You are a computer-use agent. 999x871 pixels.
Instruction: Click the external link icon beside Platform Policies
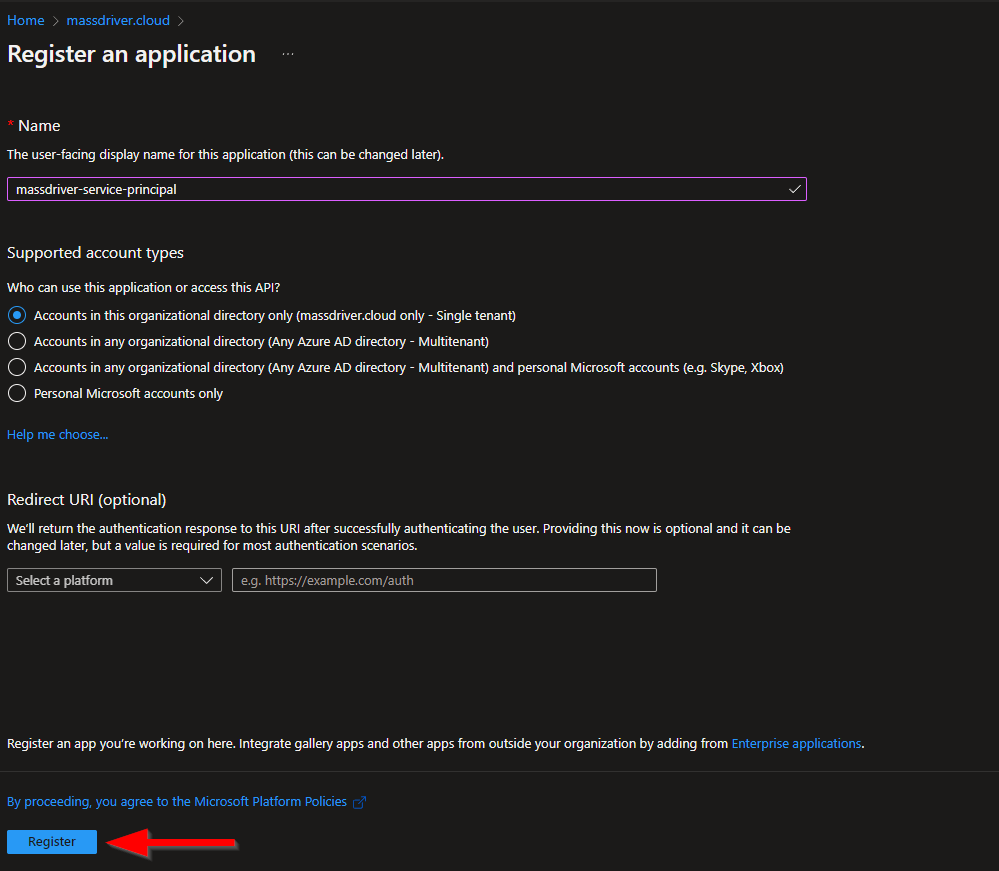(x=359, y=802)
